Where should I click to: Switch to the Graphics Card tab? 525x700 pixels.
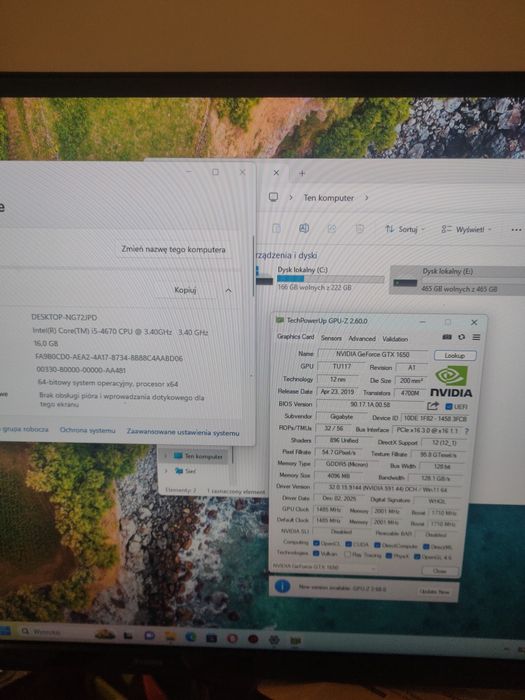(x=296, y=337)
